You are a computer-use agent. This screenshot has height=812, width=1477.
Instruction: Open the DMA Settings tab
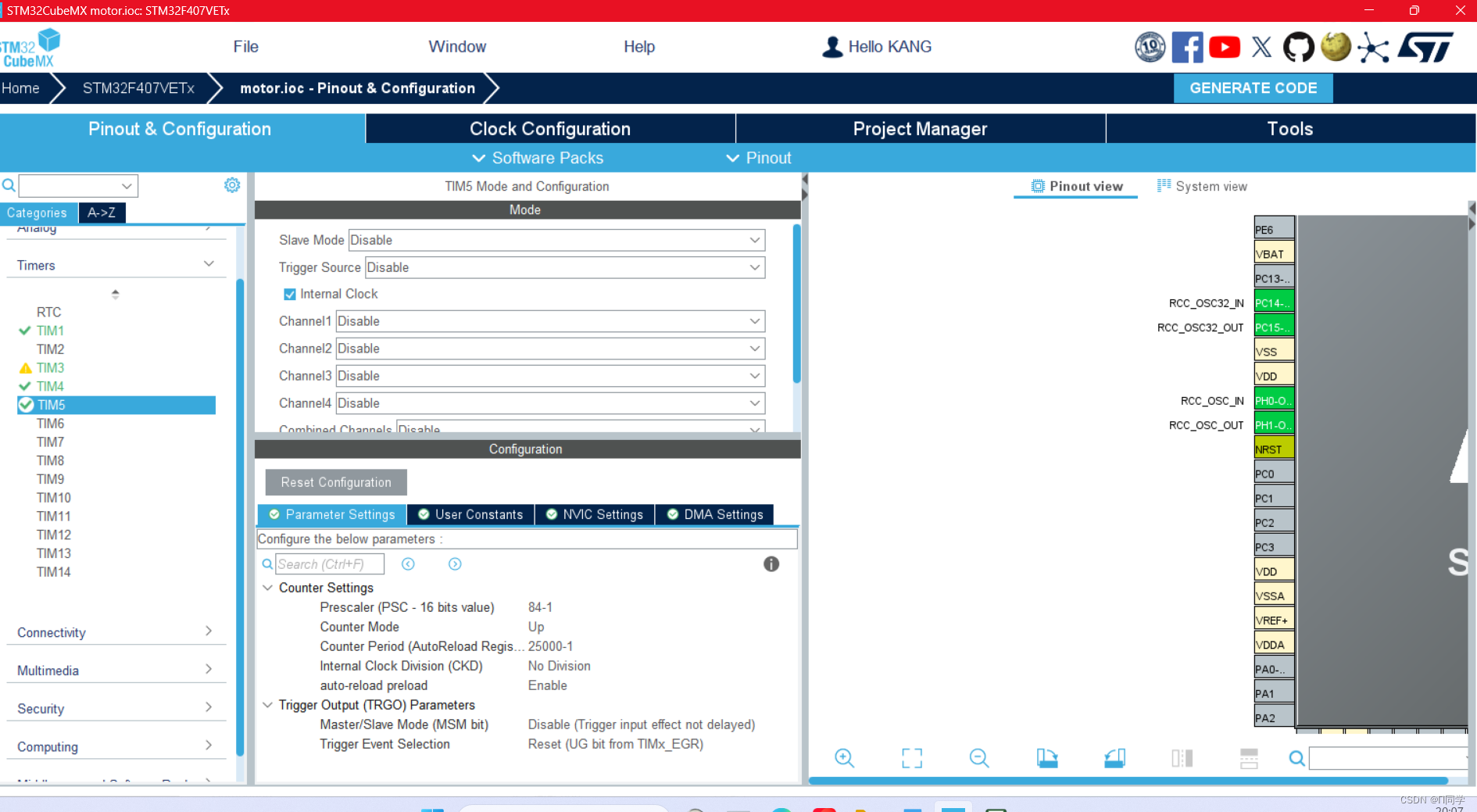click(715, 514)
